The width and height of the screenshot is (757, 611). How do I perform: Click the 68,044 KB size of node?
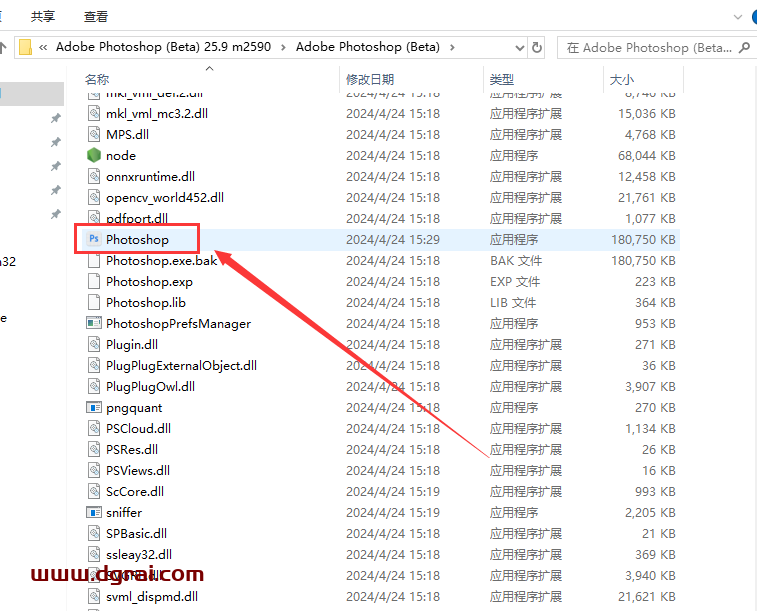coord(647,155)
